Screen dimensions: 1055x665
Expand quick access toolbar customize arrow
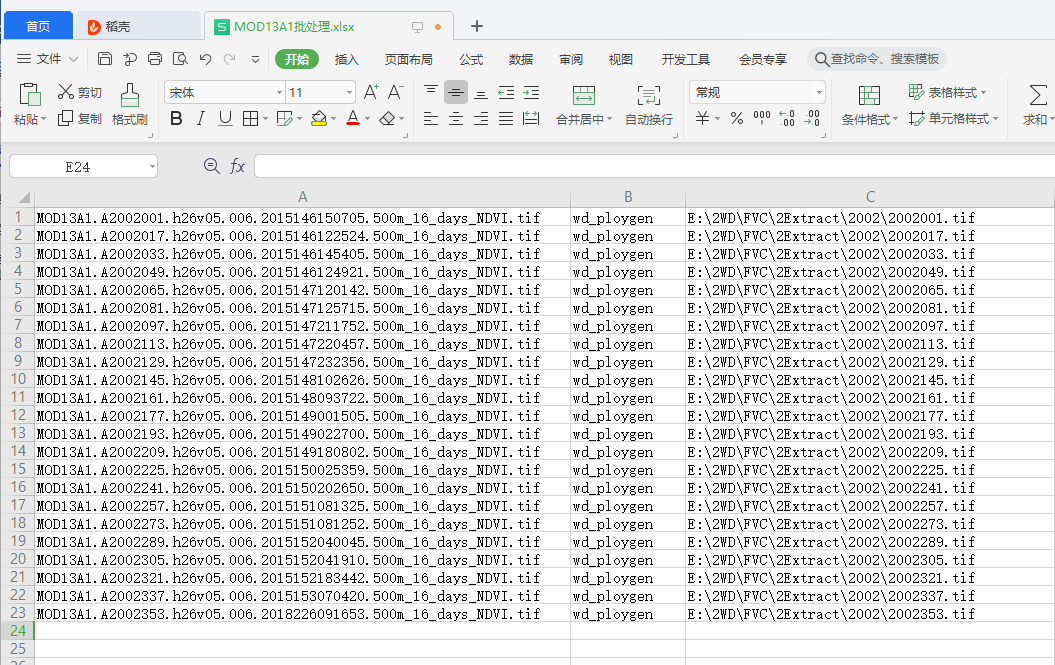(x=255, y=59)
